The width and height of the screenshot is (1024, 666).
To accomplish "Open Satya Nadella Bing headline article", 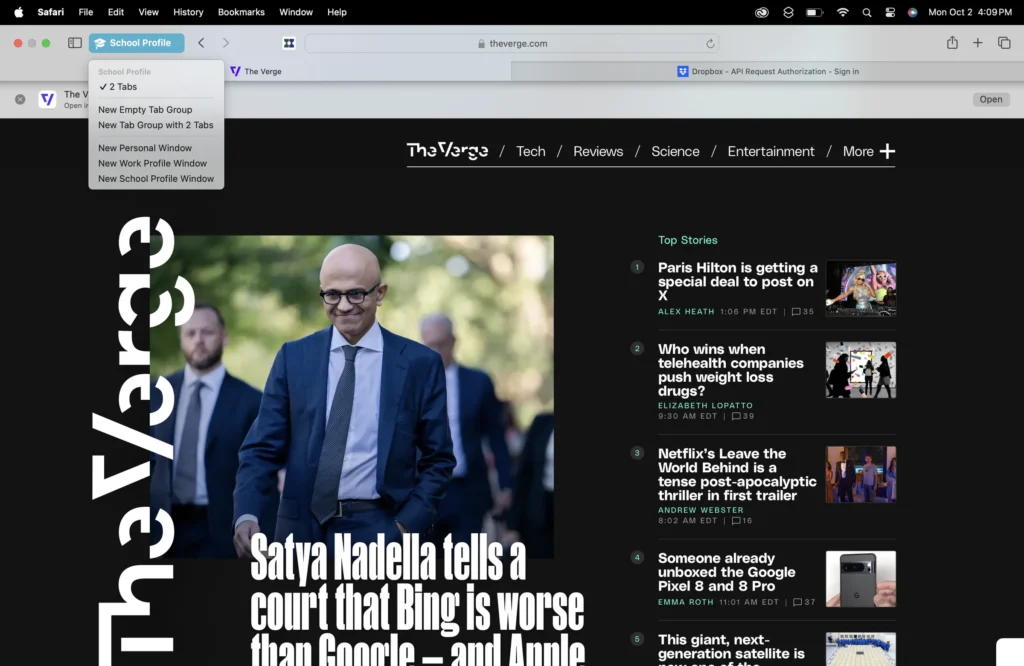I will click(417, 599).
